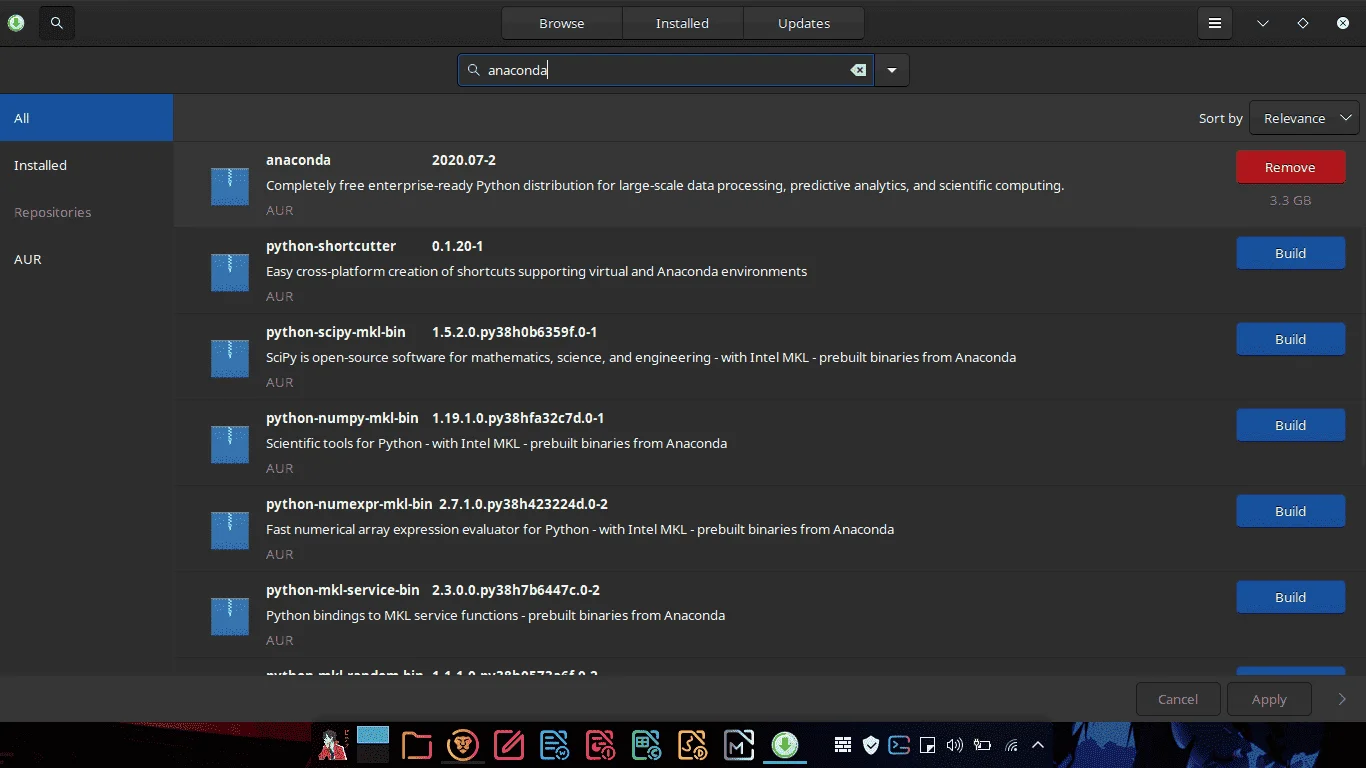Click the python-numexpr-mkl-bin package name
Viewport: 1366px width, 768px height.
(349, 504)
